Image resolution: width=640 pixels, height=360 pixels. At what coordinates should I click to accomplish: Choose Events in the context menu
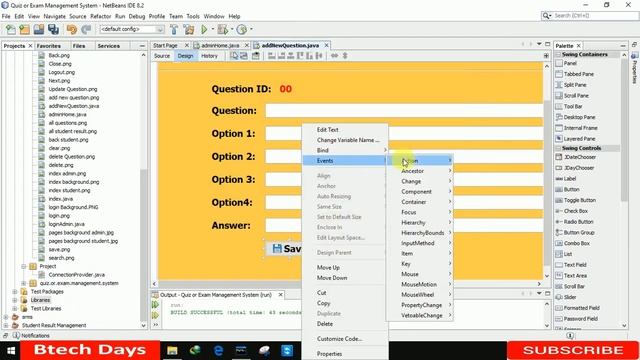345,161
